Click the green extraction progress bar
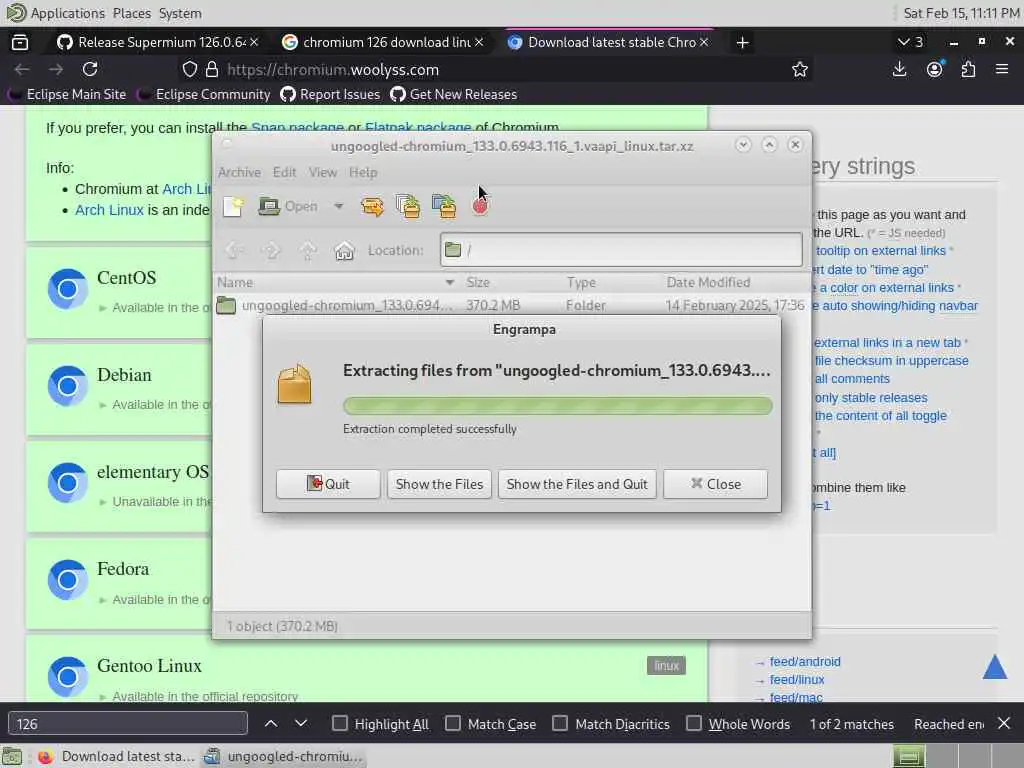This screenshot has width=1024, height=768. point(558,406)
